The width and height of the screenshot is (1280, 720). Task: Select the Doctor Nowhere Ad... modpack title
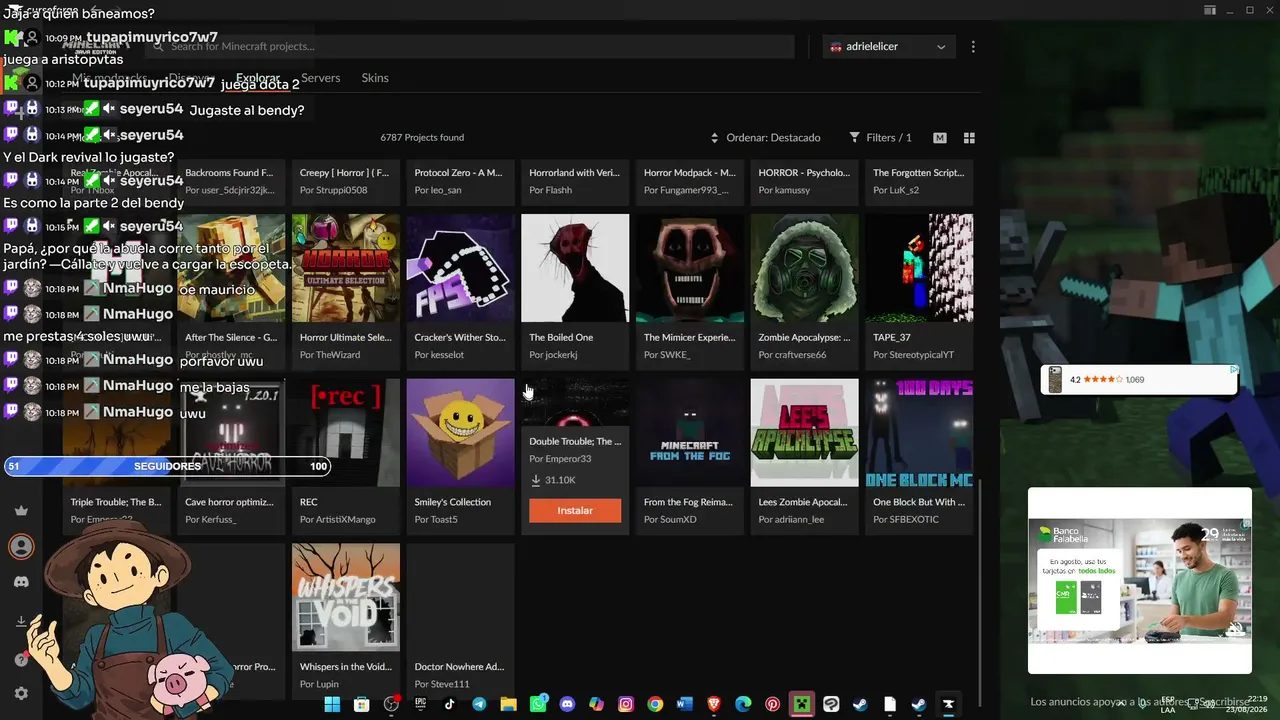pyautogui.click(x=460, y=667)
